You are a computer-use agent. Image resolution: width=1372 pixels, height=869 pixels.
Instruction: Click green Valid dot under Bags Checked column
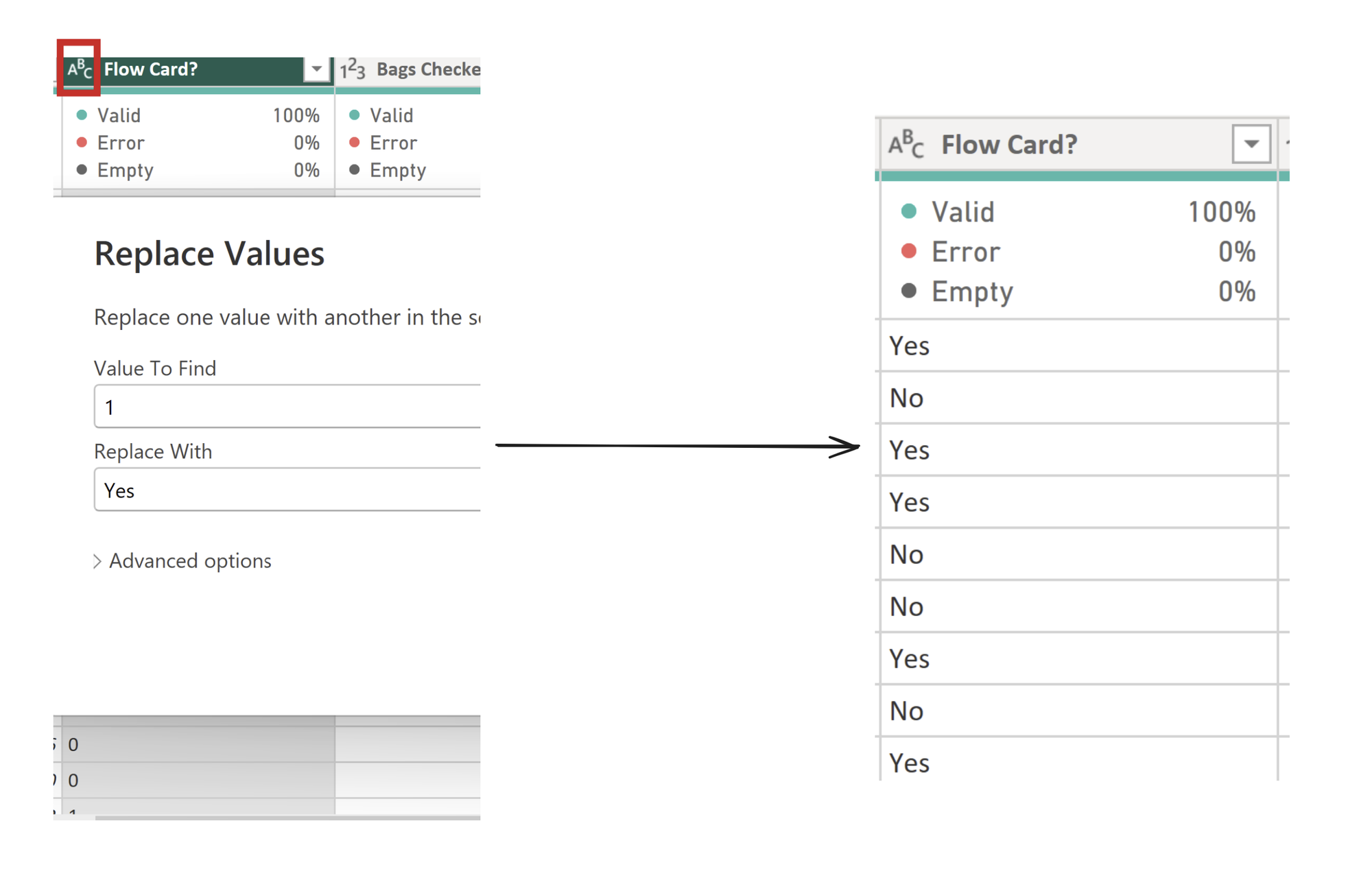coord(355,115)
